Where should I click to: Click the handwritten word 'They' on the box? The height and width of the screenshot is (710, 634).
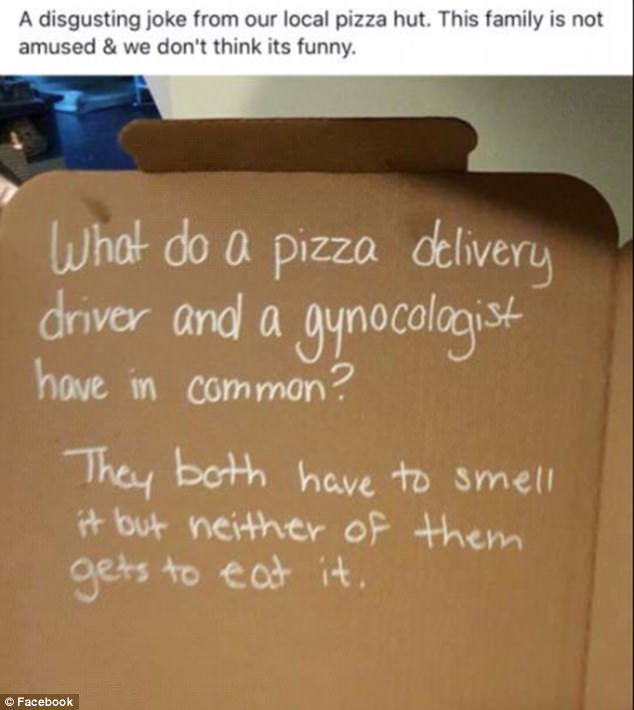pyautogui.click(x=109, y=473)
